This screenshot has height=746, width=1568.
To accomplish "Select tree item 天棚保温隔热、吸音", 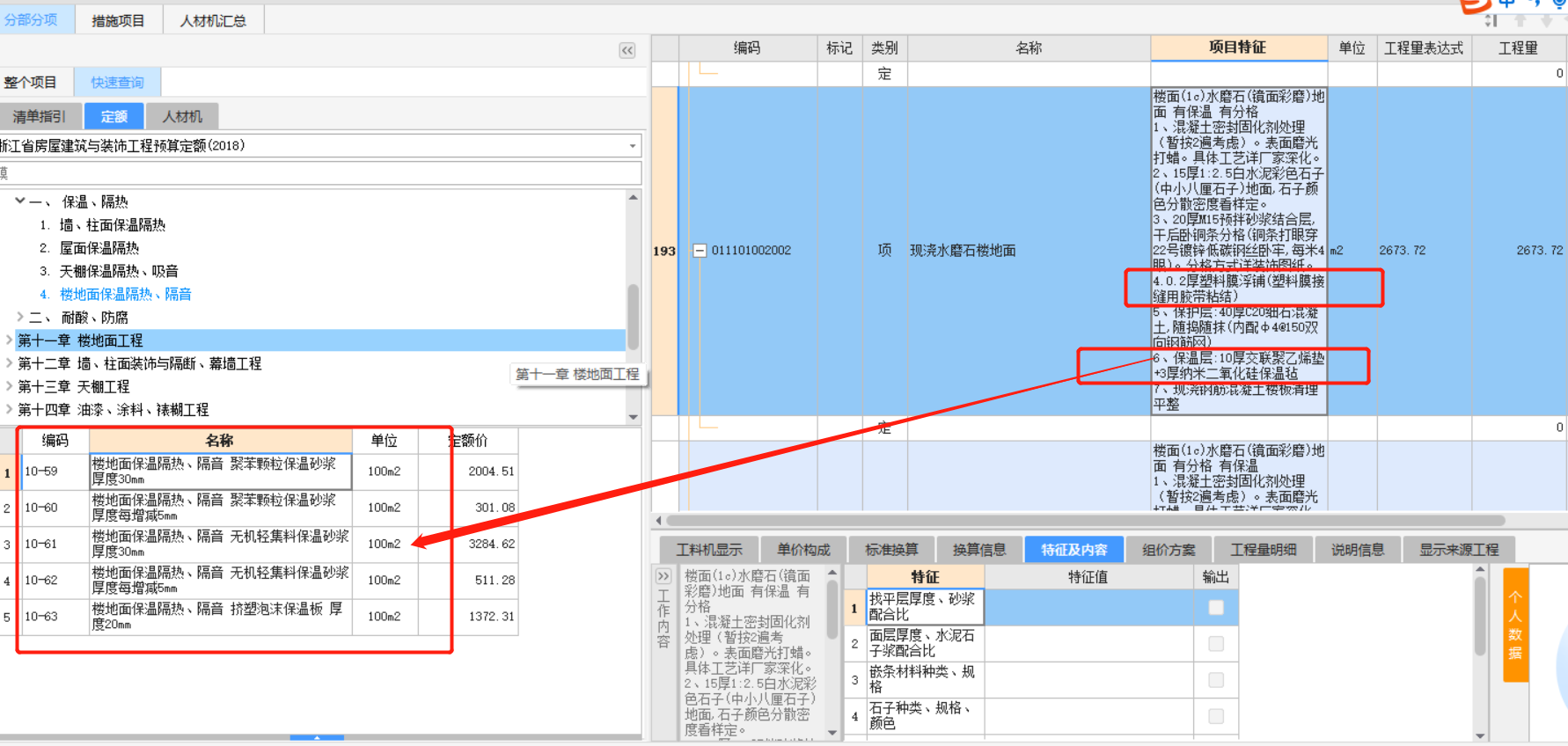I will pos(119,271).
